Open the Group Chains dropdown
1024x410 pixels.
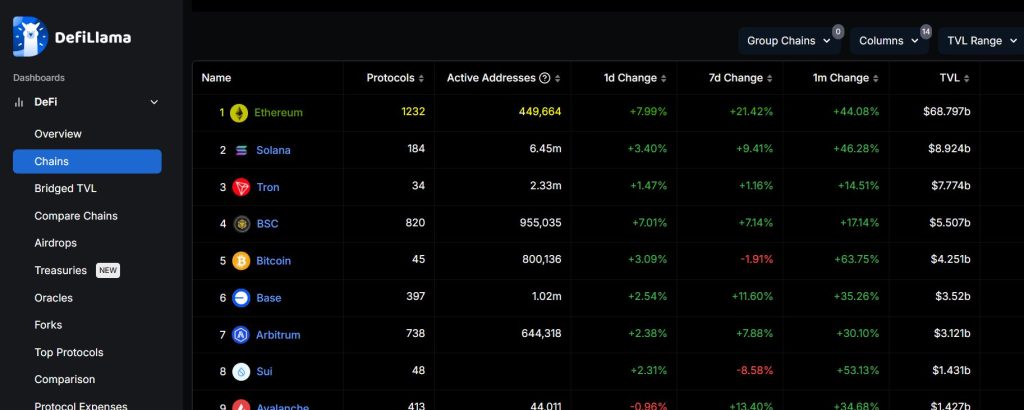click(x=790, y=41)
